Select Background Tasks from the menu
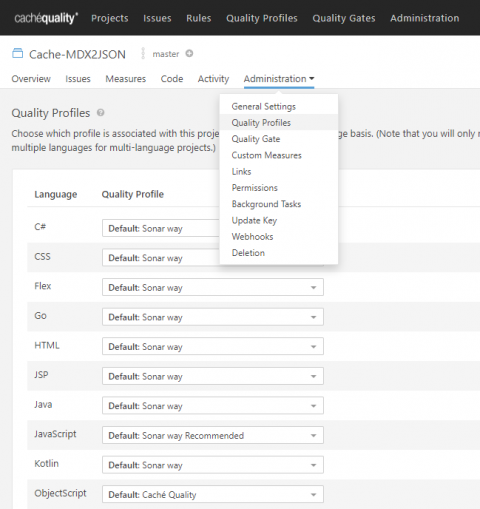 [279, 204]
